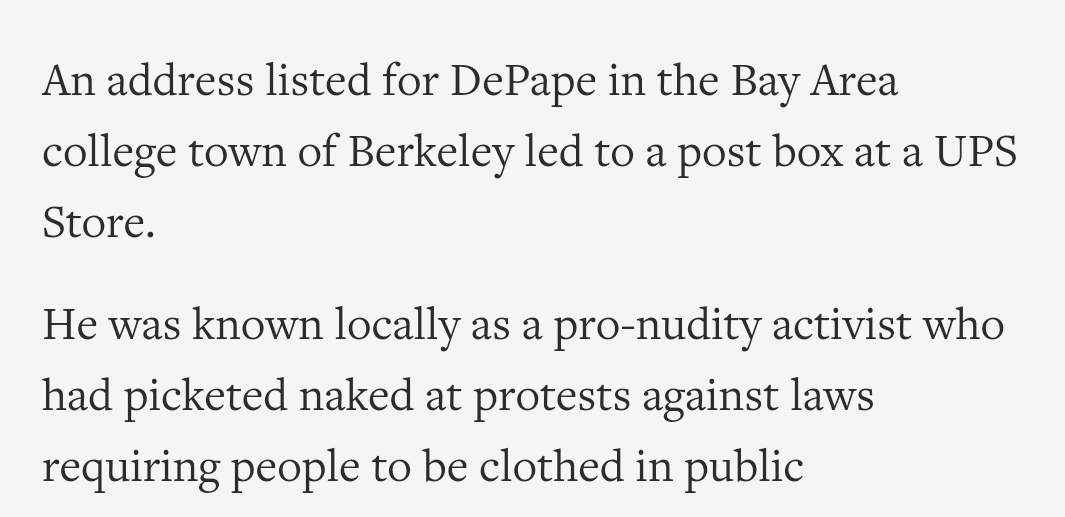Viewport: 1065px width, 517px height.
Task: Click the word "DePape" in first paragraph
Action: coord(523,83)
